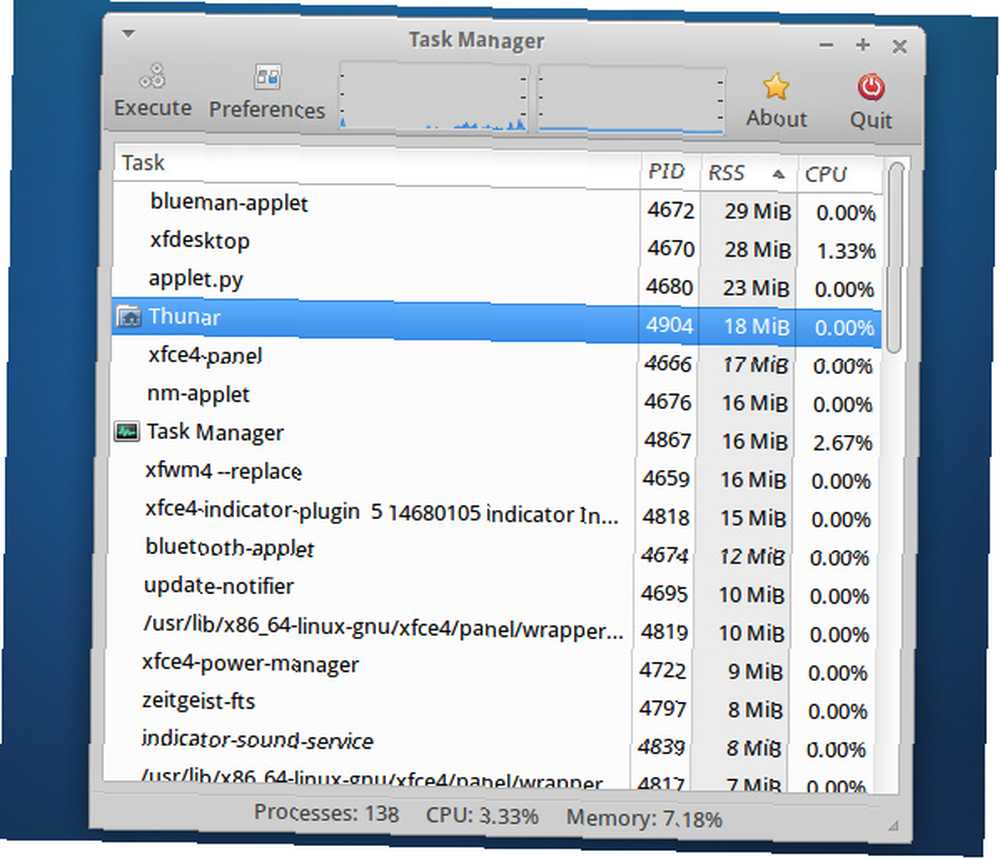Open the window menu arrow in title bar
The height and width of the screenshot is (859, 1000).
129,34
